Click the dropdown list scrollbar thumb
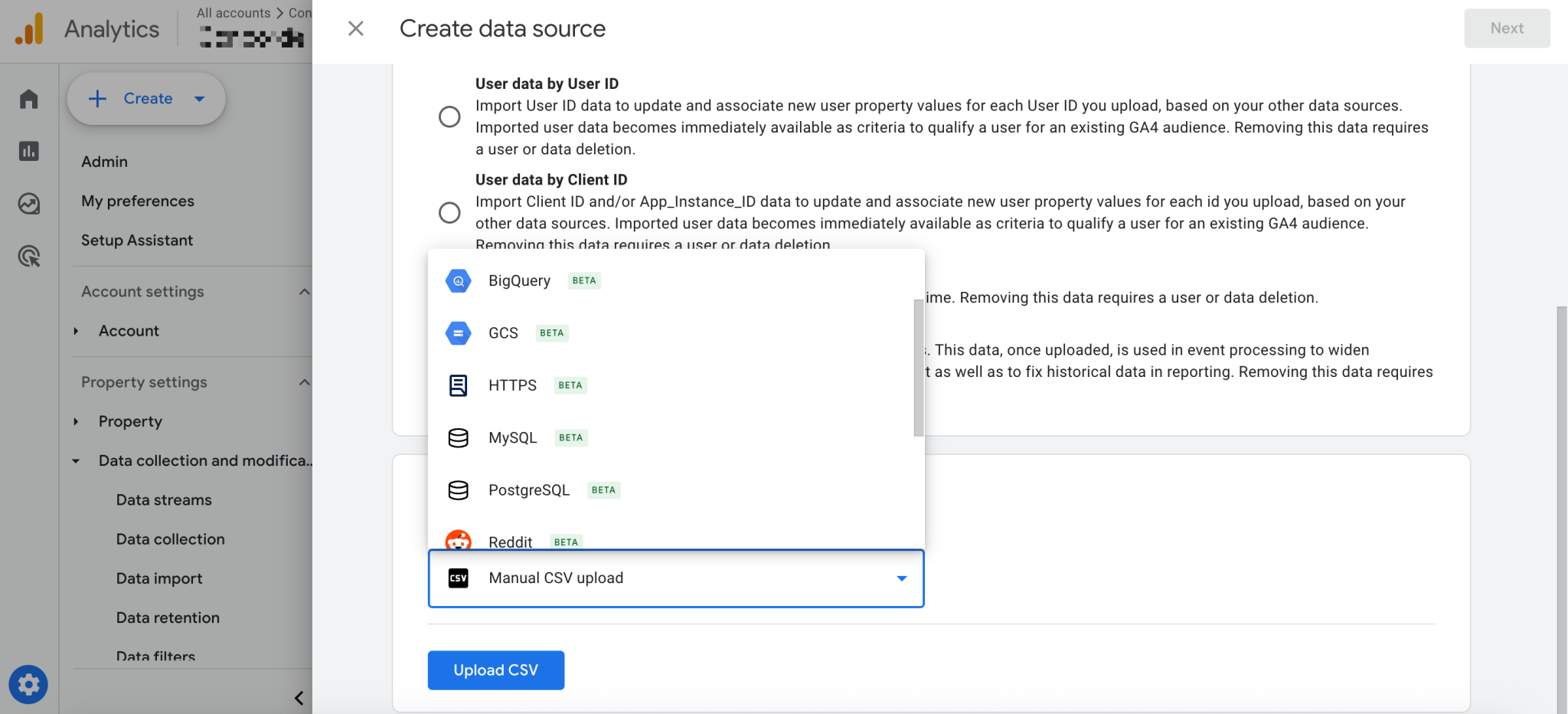Viewport: 1568px width, 714px height. 919,368
